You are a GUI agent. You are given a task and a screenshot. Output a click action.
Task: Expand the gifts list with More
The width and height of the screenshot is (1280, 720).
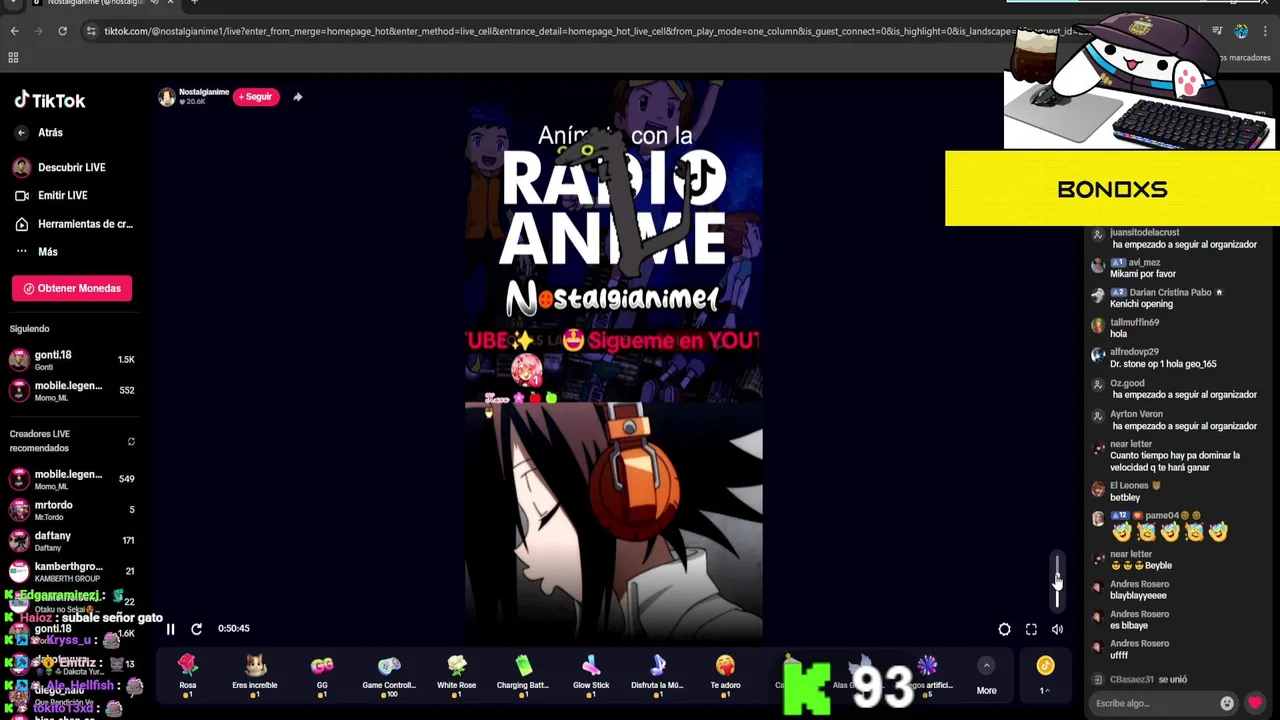pos(986,677)
